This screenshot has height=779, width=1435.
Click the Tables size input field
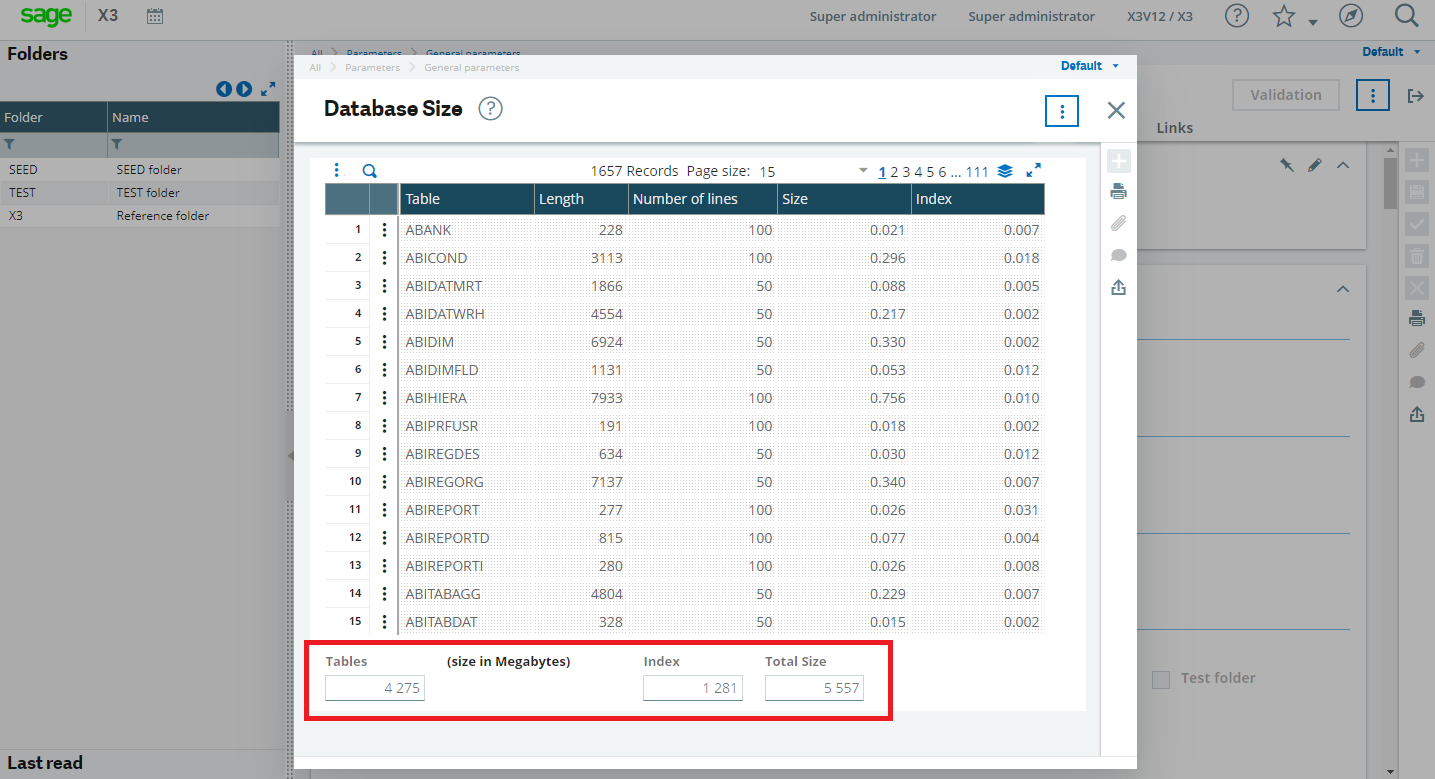374,688
